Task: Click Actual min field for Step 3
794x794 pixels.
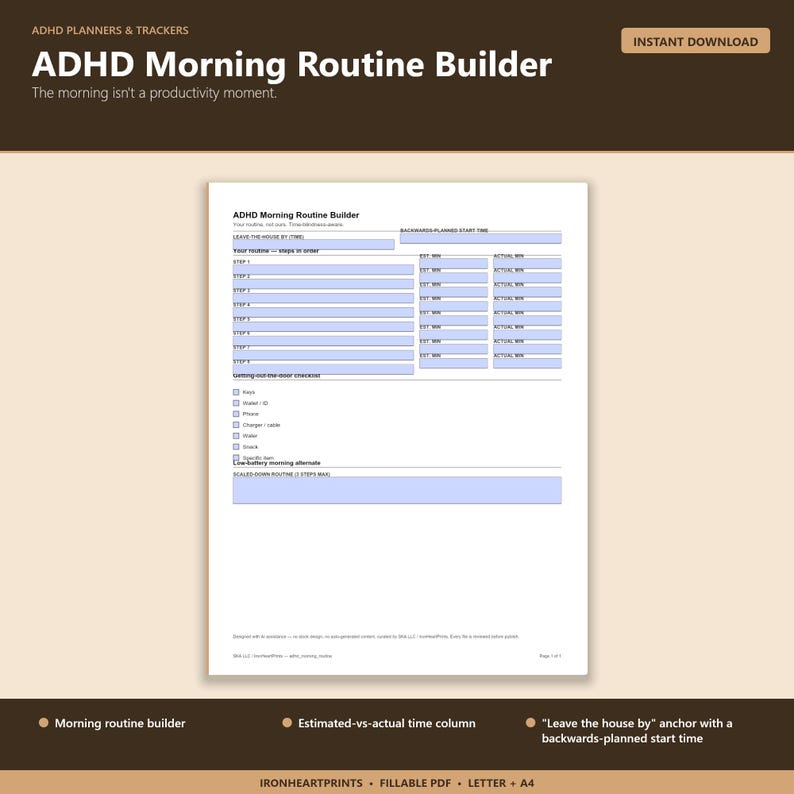Action: tap(527, 292)
